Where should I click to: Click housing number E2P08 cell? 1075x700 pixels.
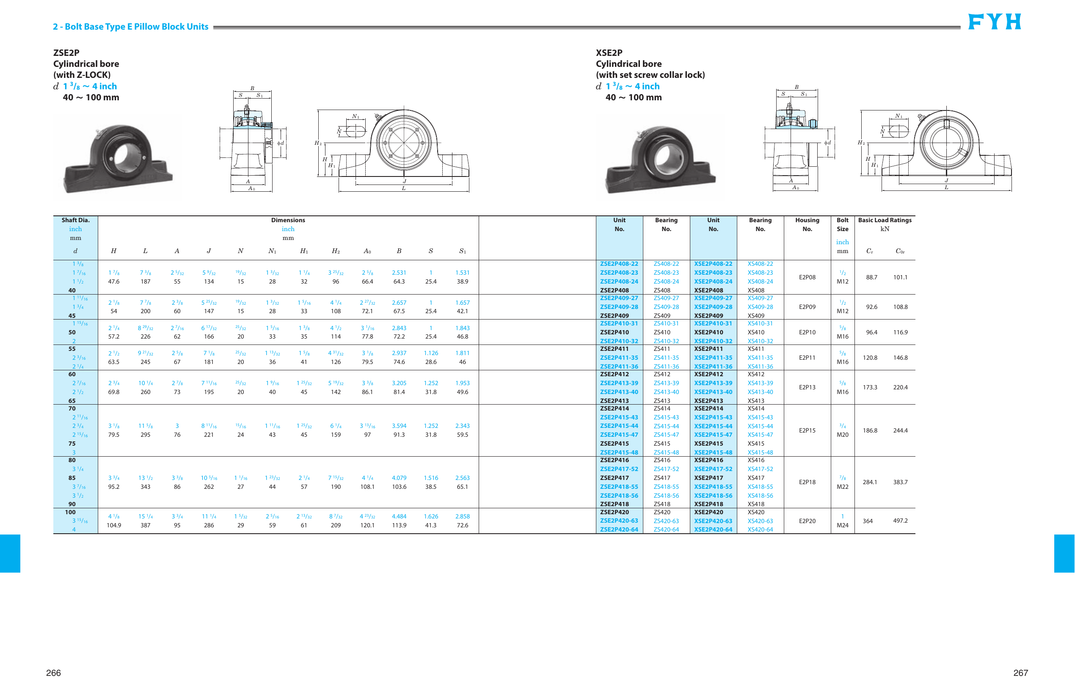tap(807, 278)
